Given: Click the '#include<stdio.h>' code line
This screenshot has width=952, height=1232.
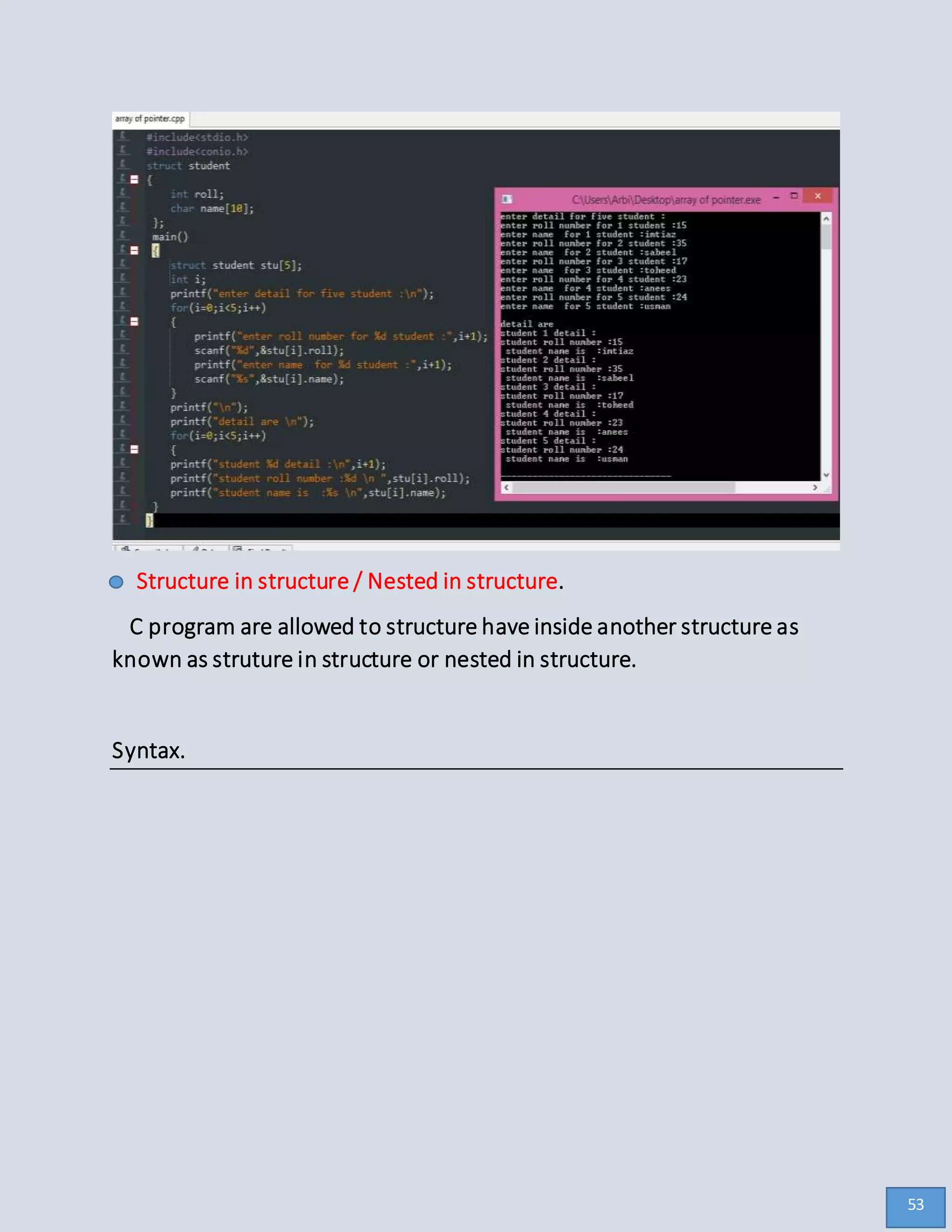Looking at the screenshot, I should [197, 137].
